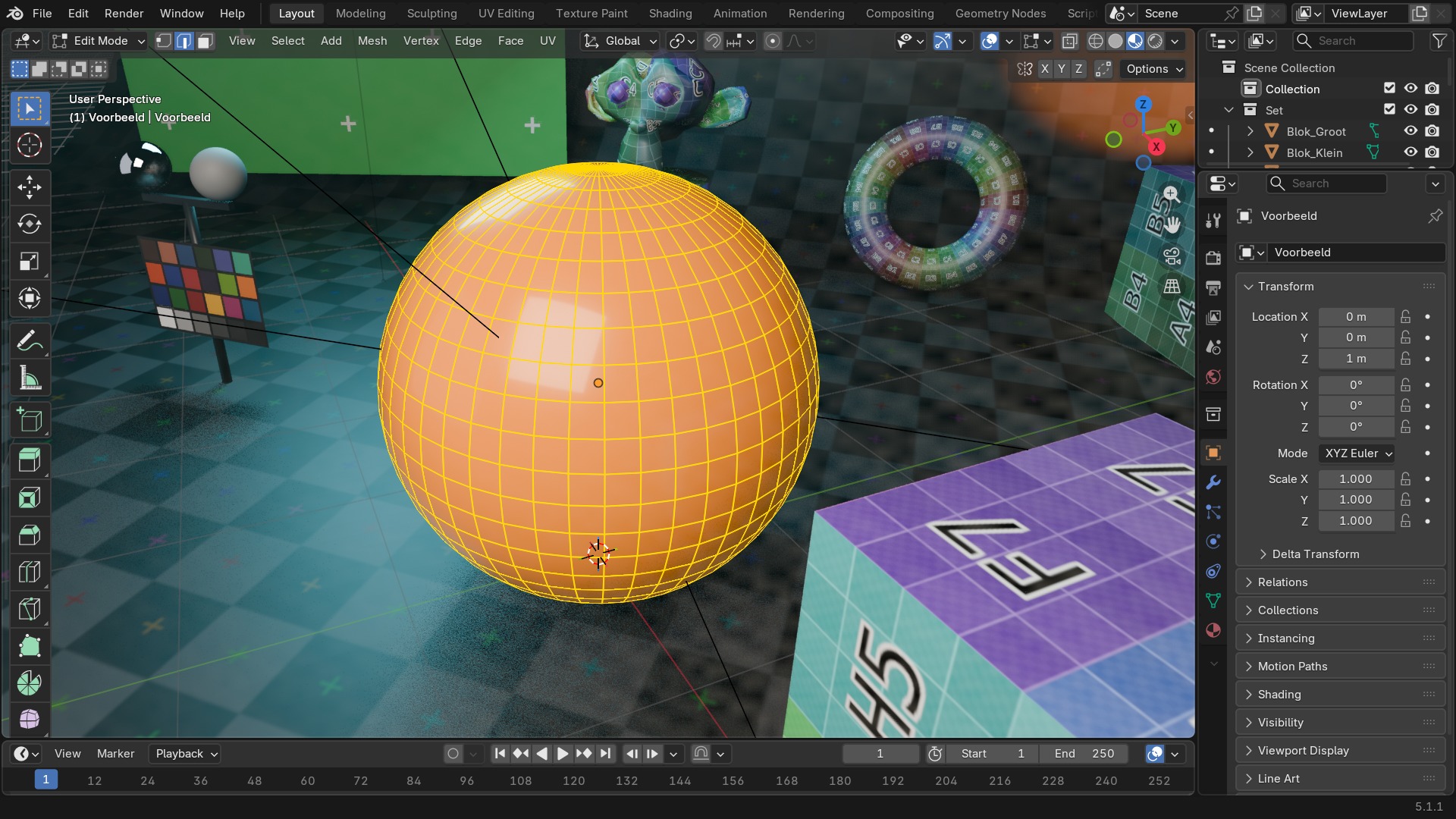Image resolution: width=1456 pixels, height=819 pixels.
Task: Select the Rotate tool
Action: point(30,224)
